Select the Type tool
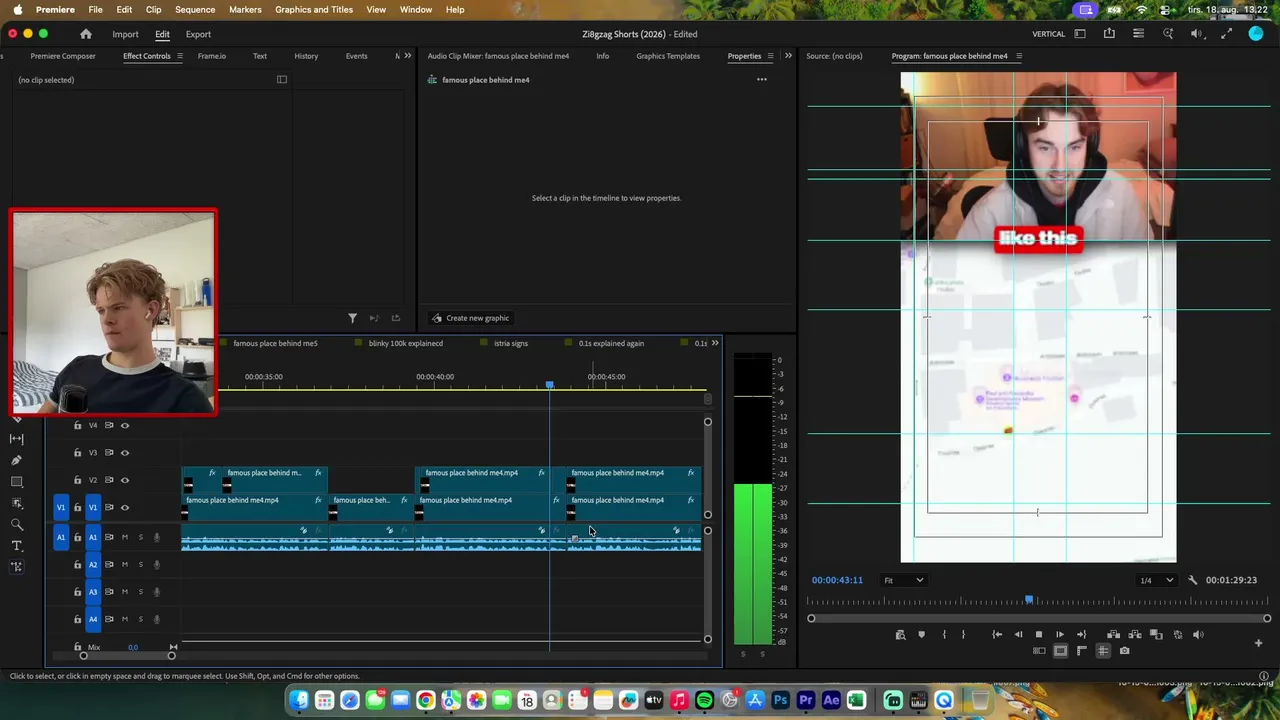Image resolution: width=1280 pixels, height=720 pixels. [x=17, y=546]
